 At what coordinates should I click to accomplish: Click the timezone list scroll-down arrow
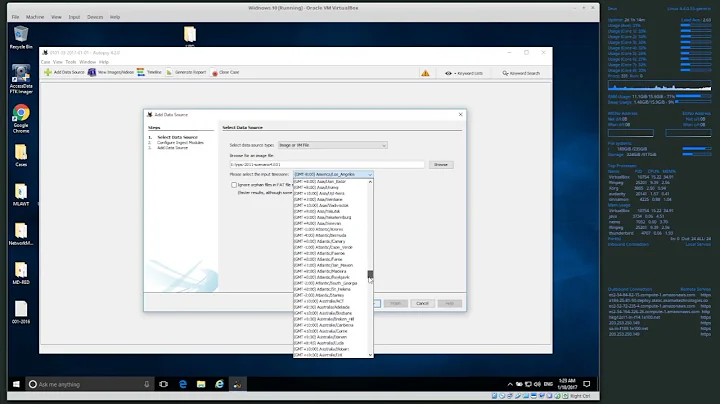pyautogui.click(x=370, y=355)
